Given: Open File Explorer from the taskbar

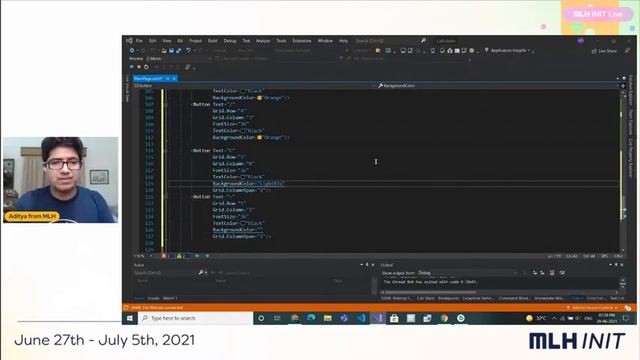Looking at the screenshot, I should [328, 318].
